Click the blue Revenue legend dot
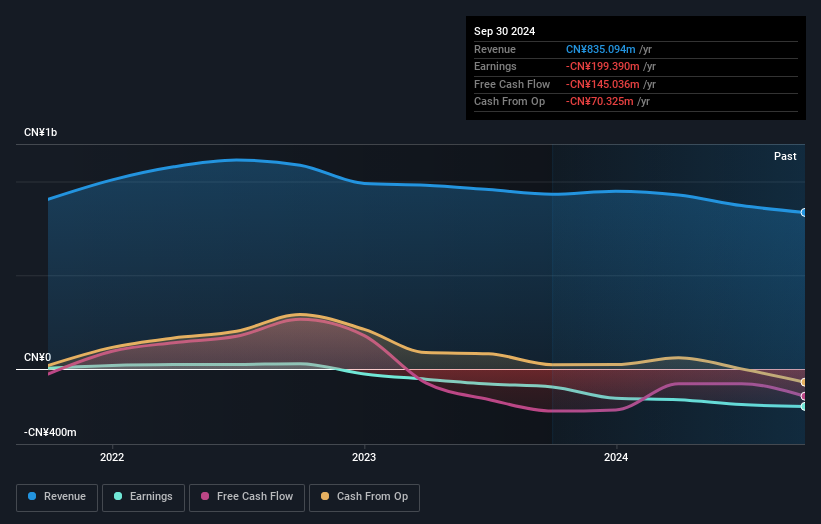821x524 pixels. click(x=32, y=496)
